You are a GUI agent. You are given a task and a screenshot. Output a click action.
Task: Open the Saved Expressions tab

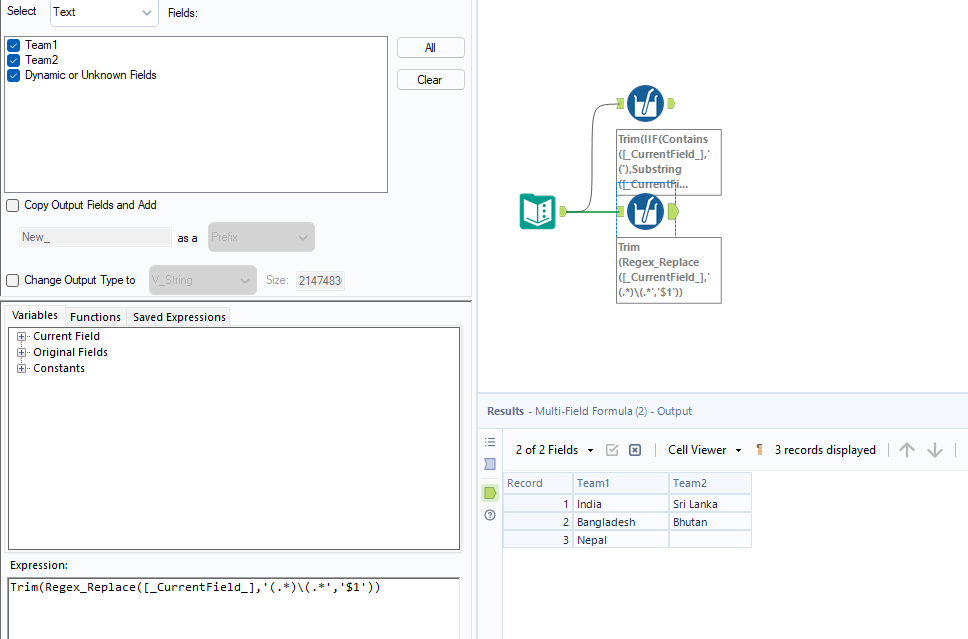pyautogui.click(x=178, y=316)
